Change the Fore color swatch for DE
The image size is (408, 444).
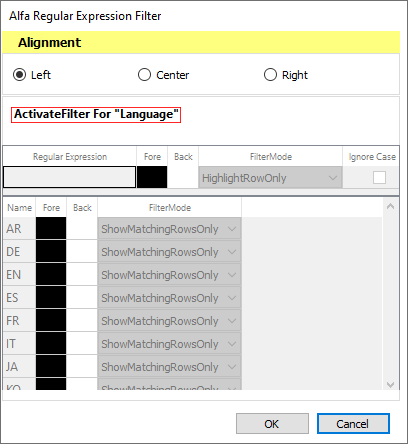(51, 252)
